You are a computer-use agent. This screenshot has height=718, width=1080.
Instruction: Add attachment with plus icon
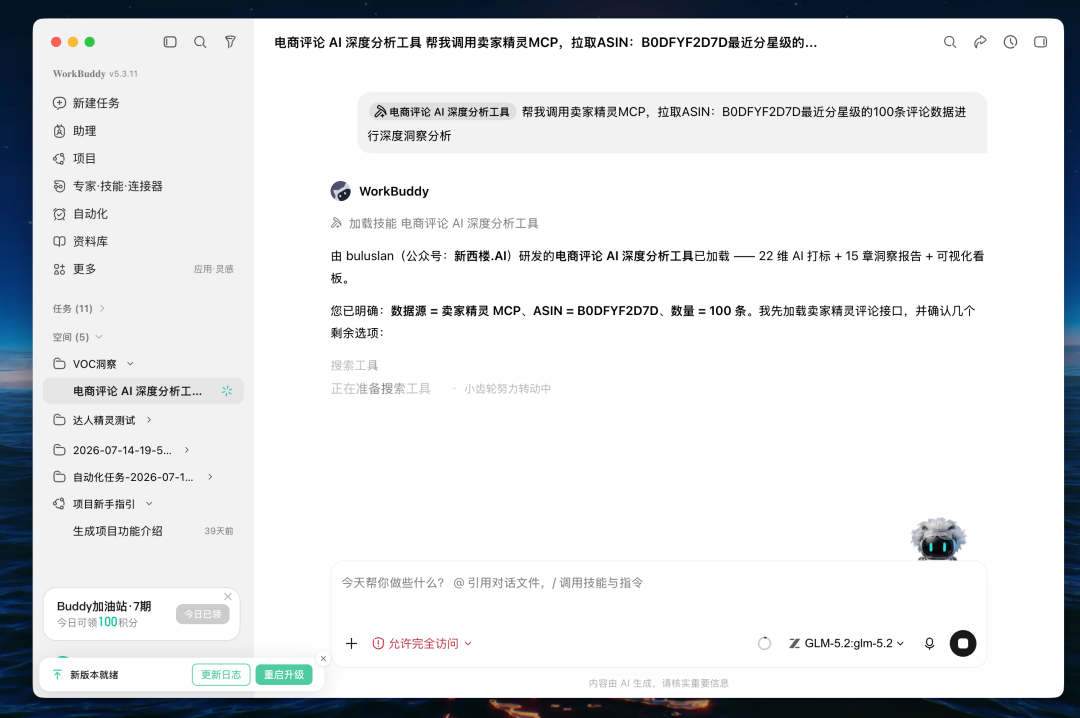351,644
